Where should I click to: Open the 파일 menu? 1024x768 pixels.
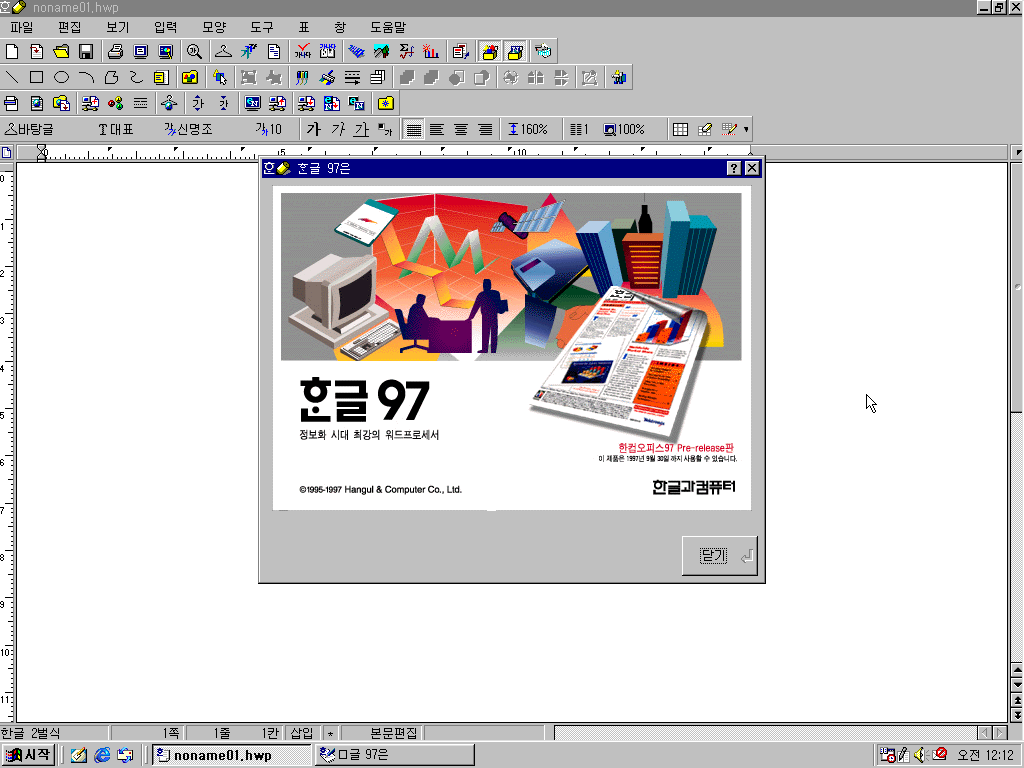click(22, 27)
